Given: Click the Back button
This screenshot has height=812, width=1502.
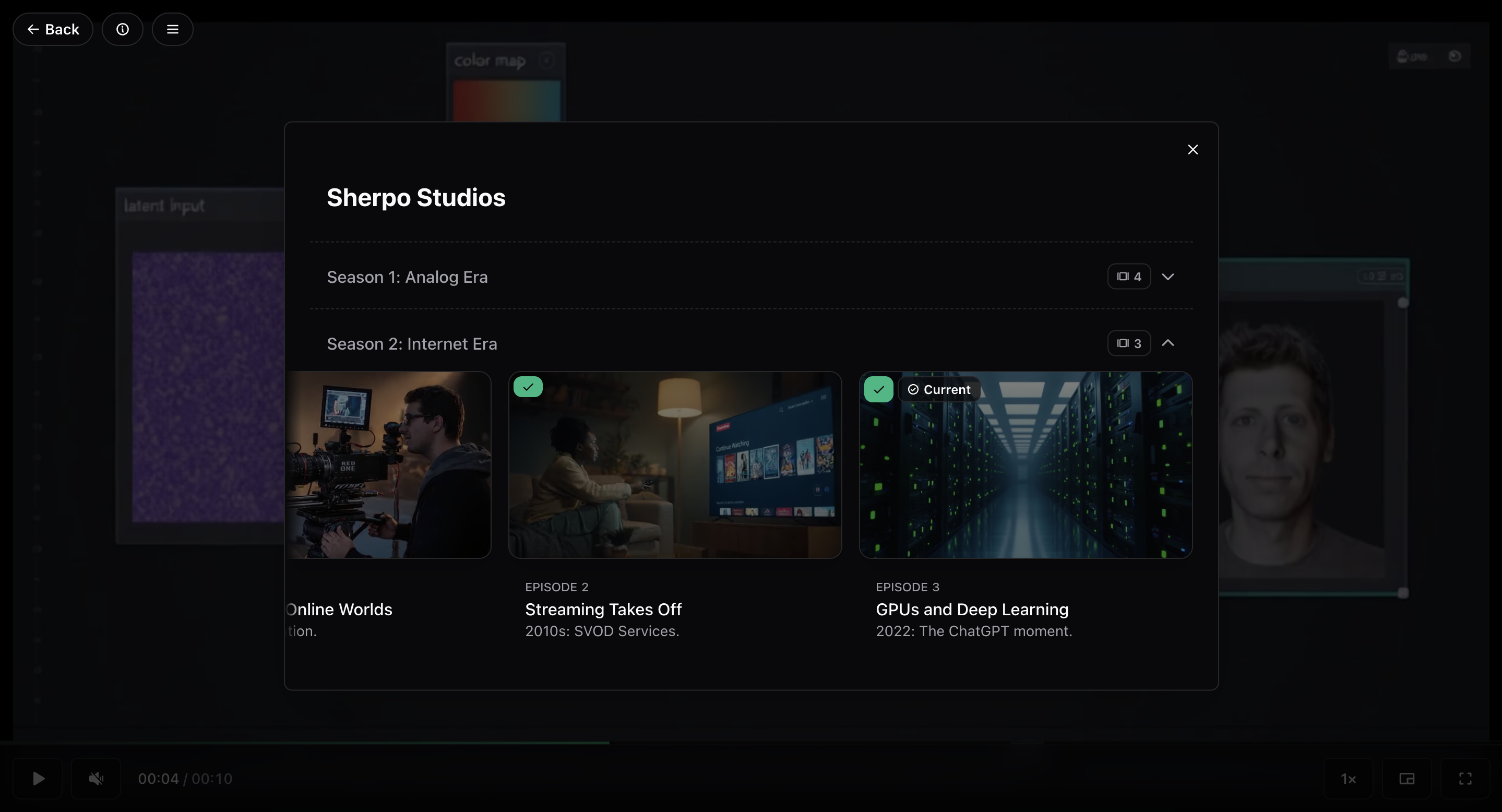Looking at the screenshot, I should click(53, 29).
